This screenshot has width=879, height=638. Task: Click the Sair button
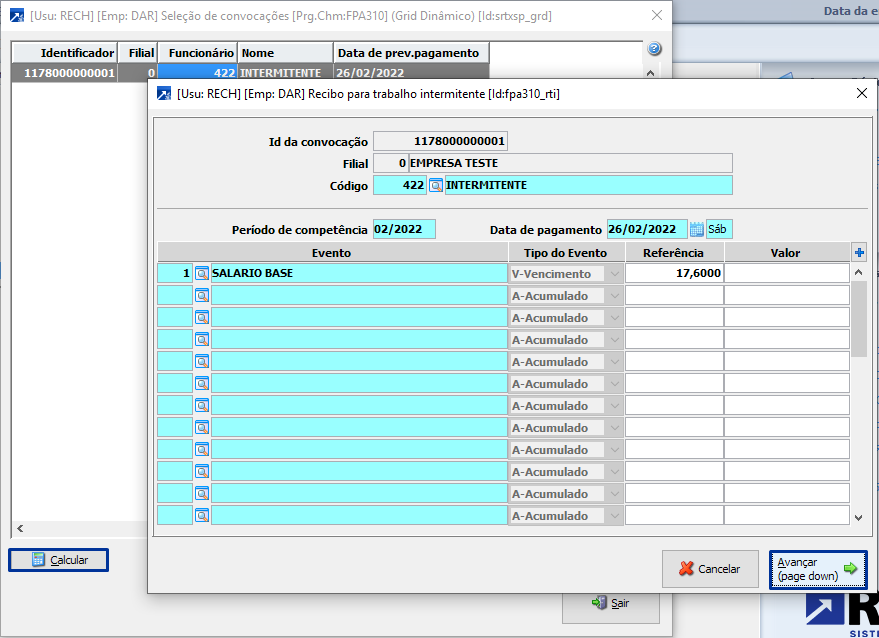pyautogui.click(x=610, y=603)
